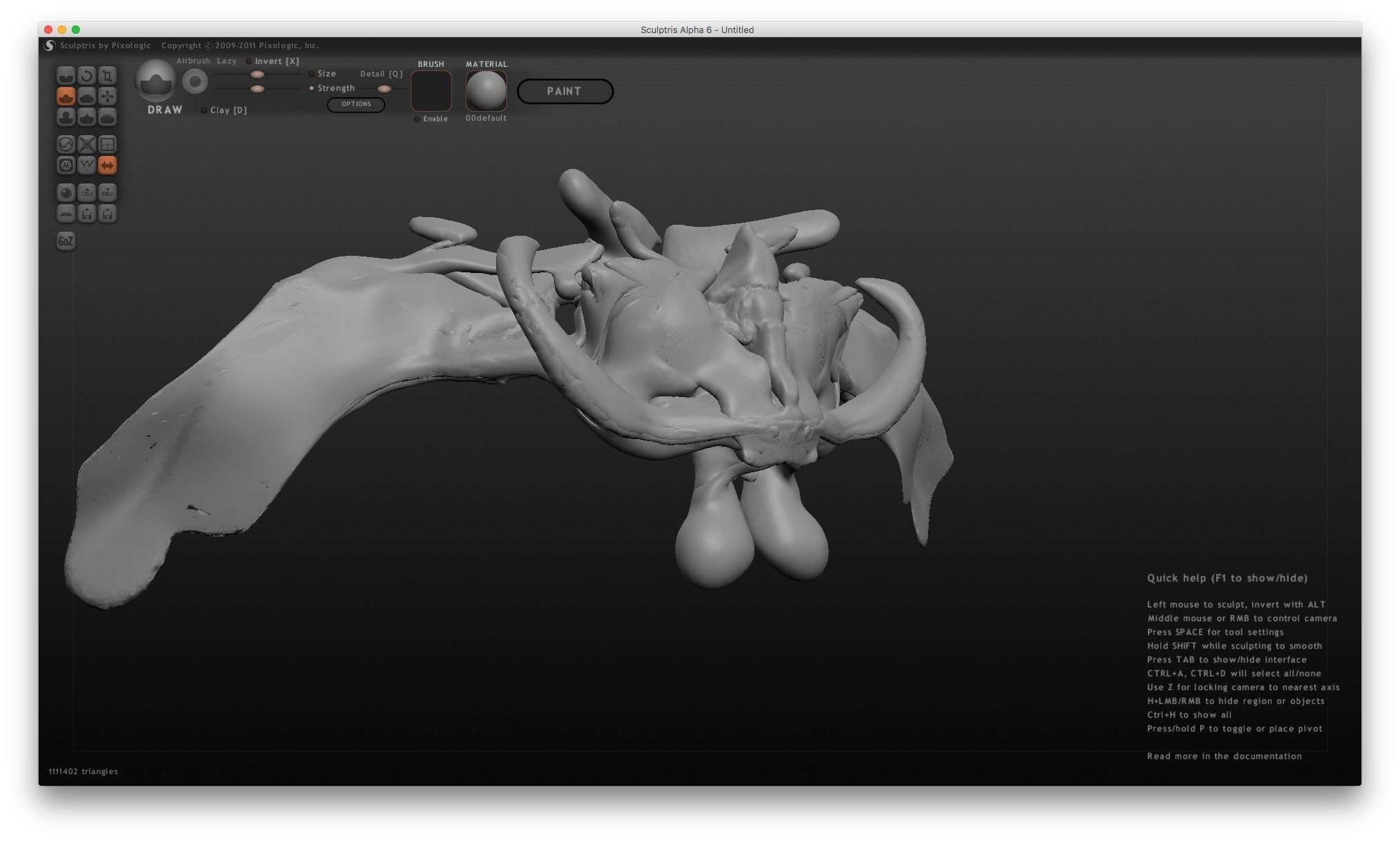
Task: Toggle wireframe display icon
Action: 86,165
